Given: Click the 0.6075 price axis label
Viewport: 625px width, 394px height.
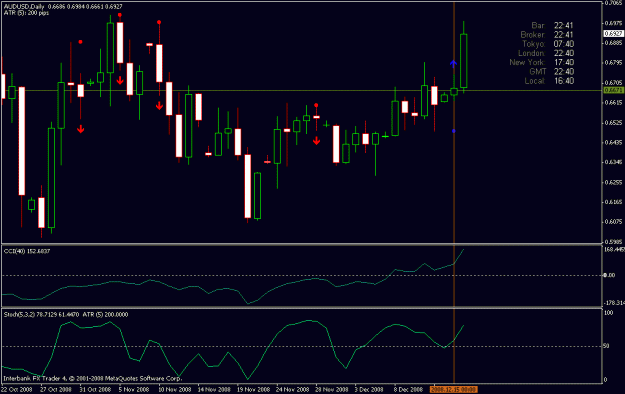Looking at the screenshot, I should pyautogui.click(x=614, y=221).
